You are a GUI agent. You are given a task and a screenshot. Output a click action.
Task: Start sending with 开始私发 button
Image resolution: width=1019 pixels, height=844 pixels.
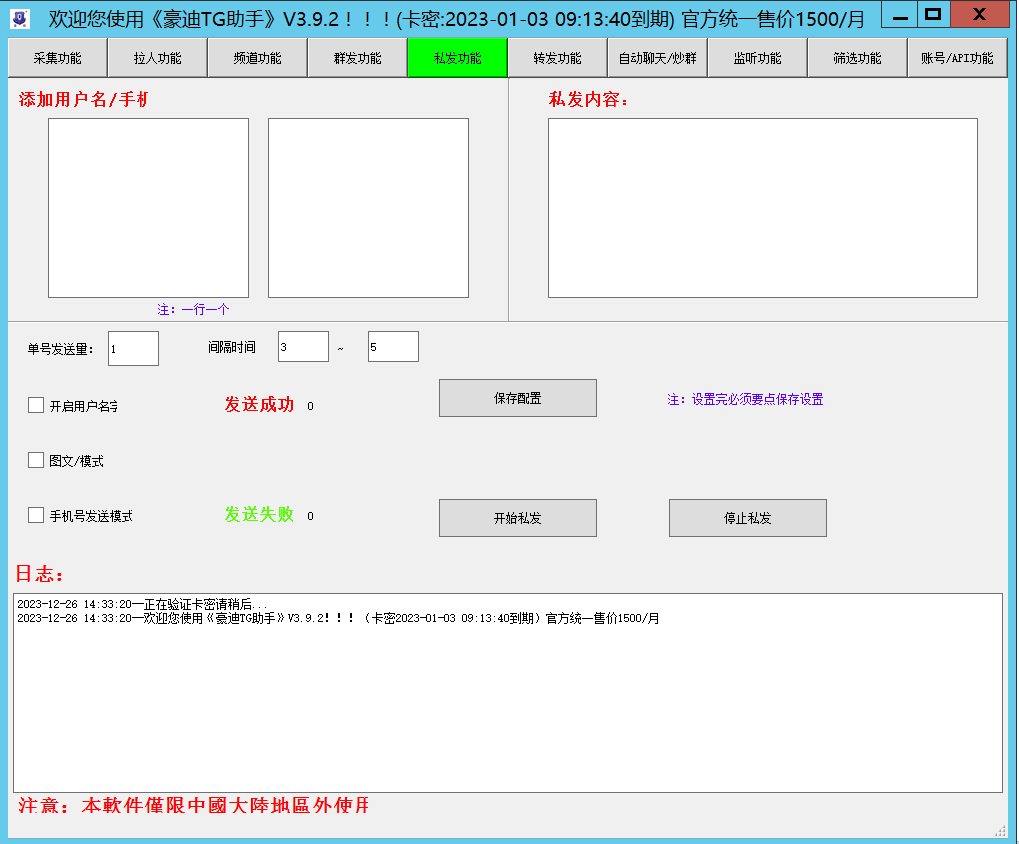(x=518, y=518)
